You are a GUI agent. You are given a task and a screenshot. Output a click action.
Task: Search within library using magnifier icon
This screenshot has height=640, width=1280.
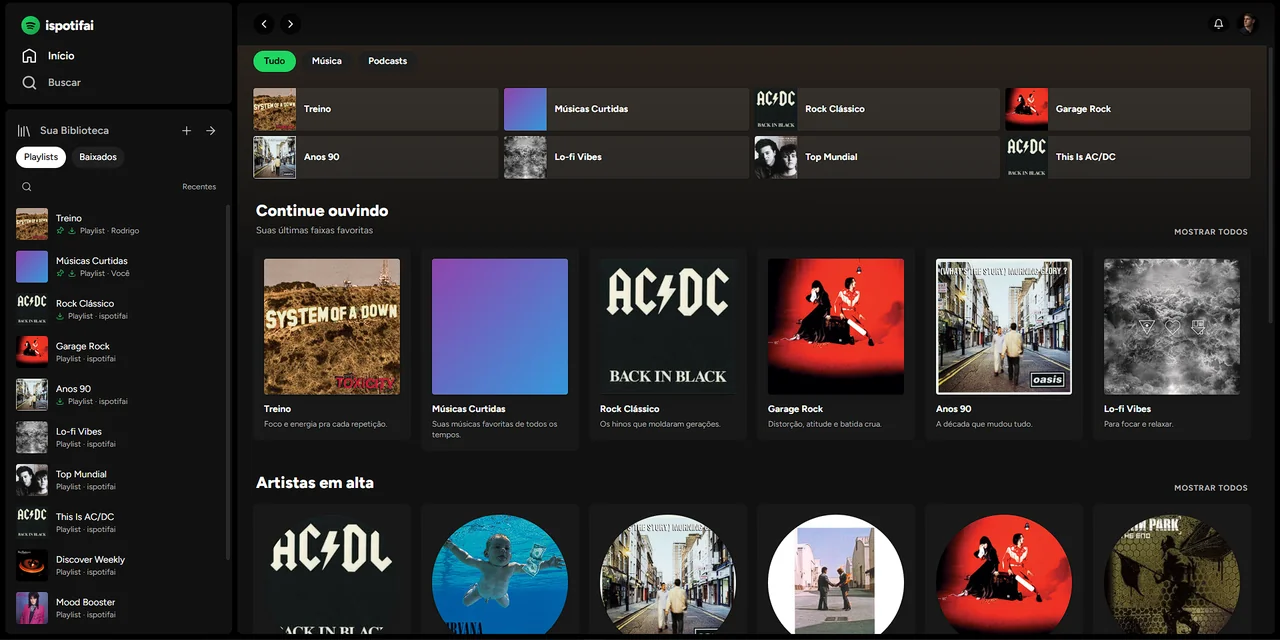coord(27,187)
